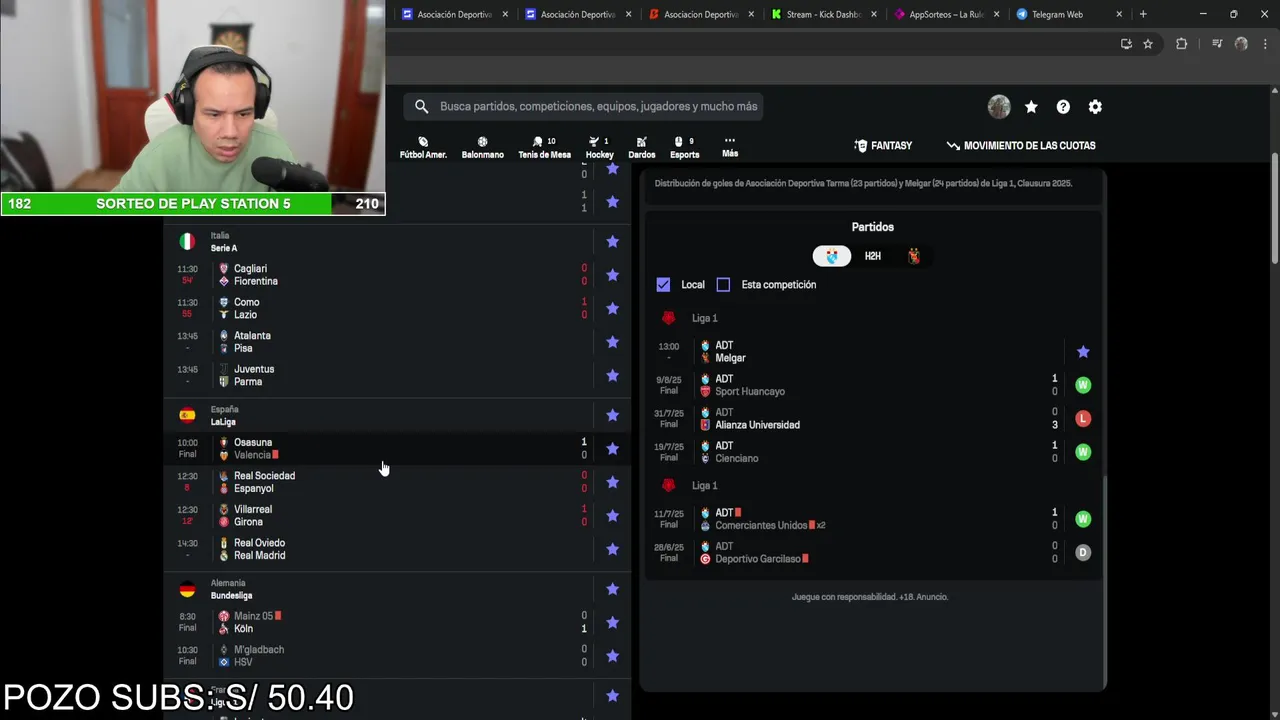
Task: Toggle favorite star for Villarreal vs Girona
Action: tap(613, 516)
